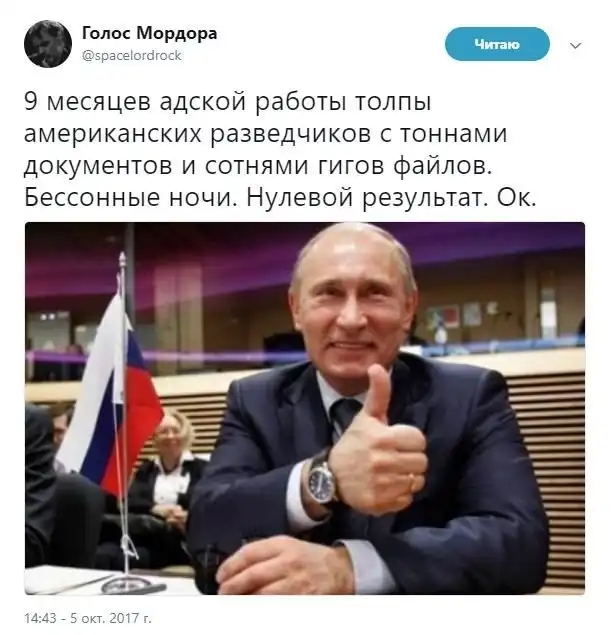Click the wristwatch shown in the photo
This screenshot has height=635, width=615.
pyautogui.click(x=321, y=479)
